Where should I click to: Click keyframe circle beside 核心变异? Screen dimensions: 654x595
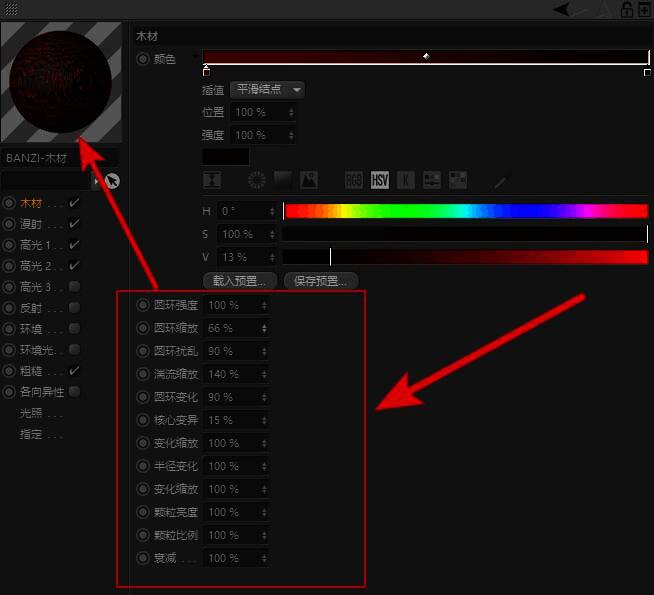coord(143,420)
